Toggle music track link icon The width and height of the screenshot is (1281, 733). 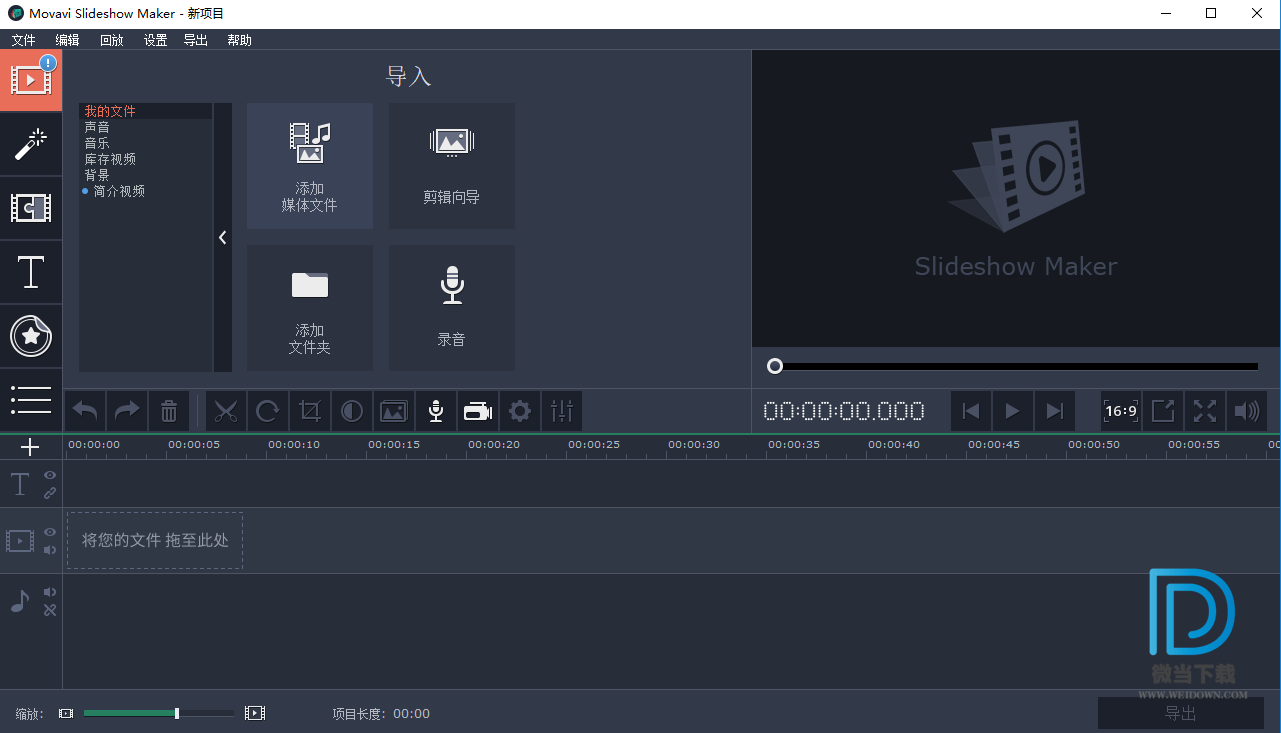tap(49, 609)
